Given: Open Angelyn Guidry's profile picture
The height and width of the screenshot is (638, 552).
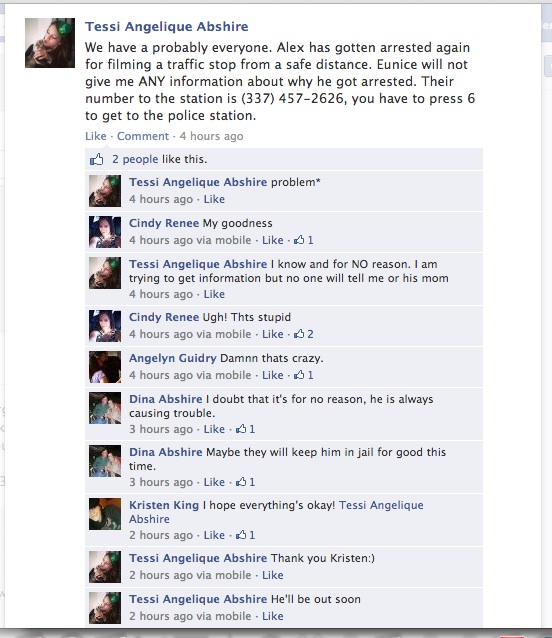Looking at the screenshot, I should [x=105, y=367].
